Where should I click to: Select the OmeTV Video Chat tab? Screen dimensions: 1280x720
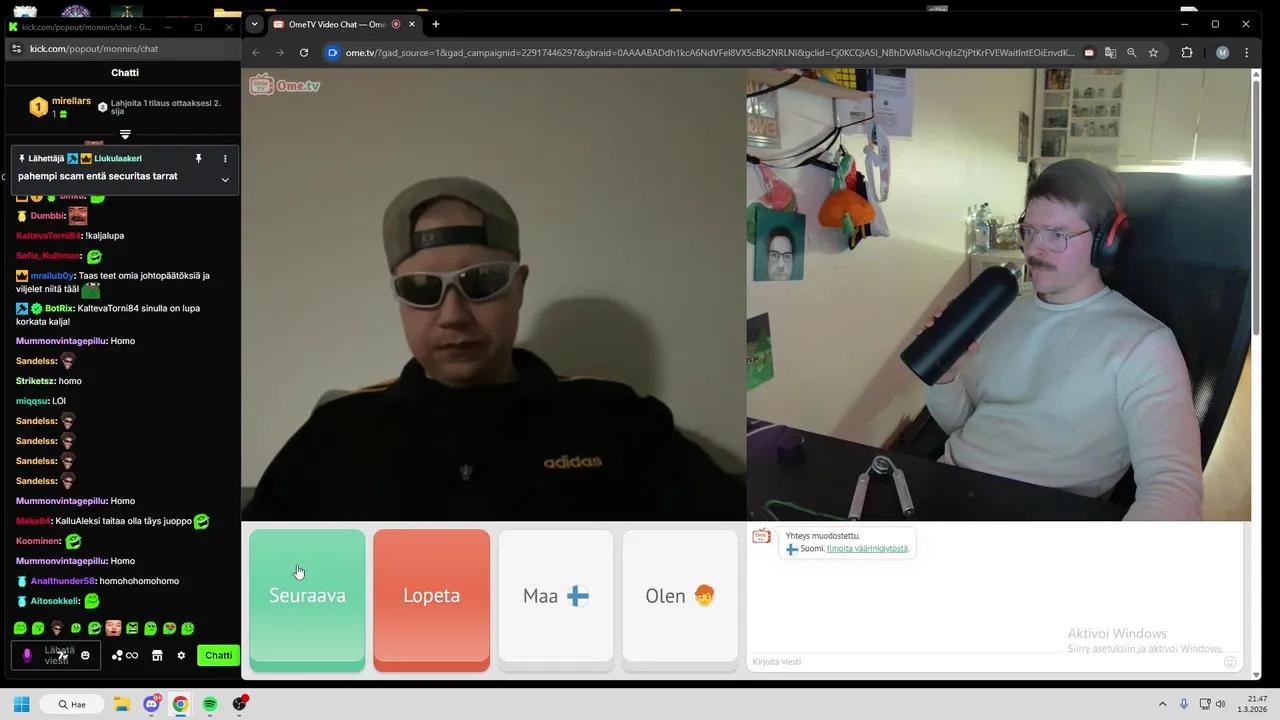pos(335,24)
